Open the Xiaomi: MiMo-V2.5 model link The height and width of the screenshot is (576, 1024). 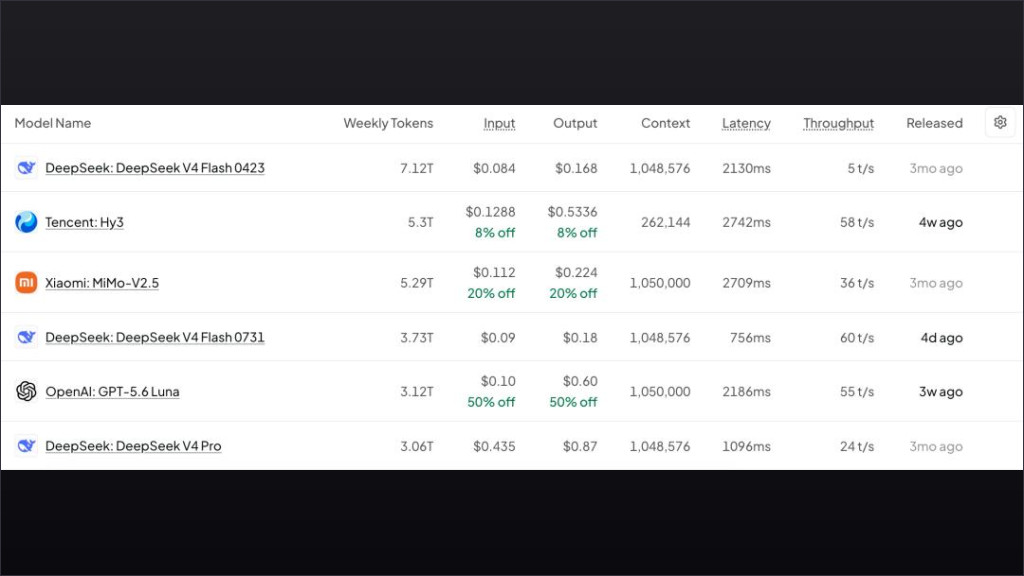point(102,283)
